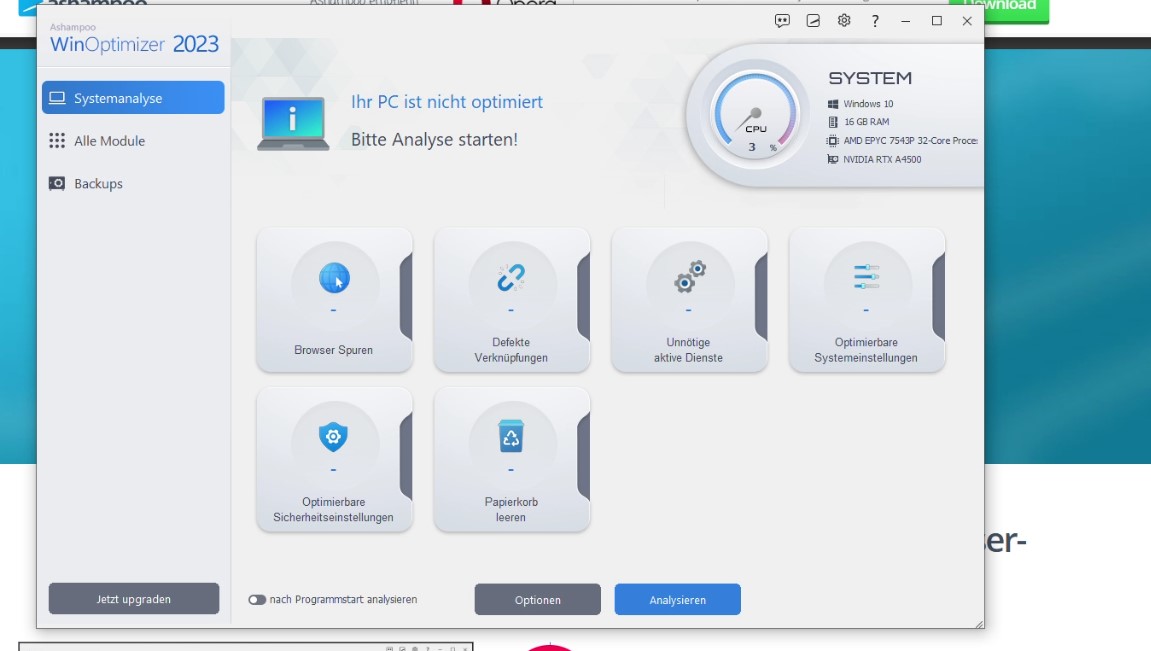Open the help question mark
The width and height of the screenshot is (1151, 651).
coord(875,21)
